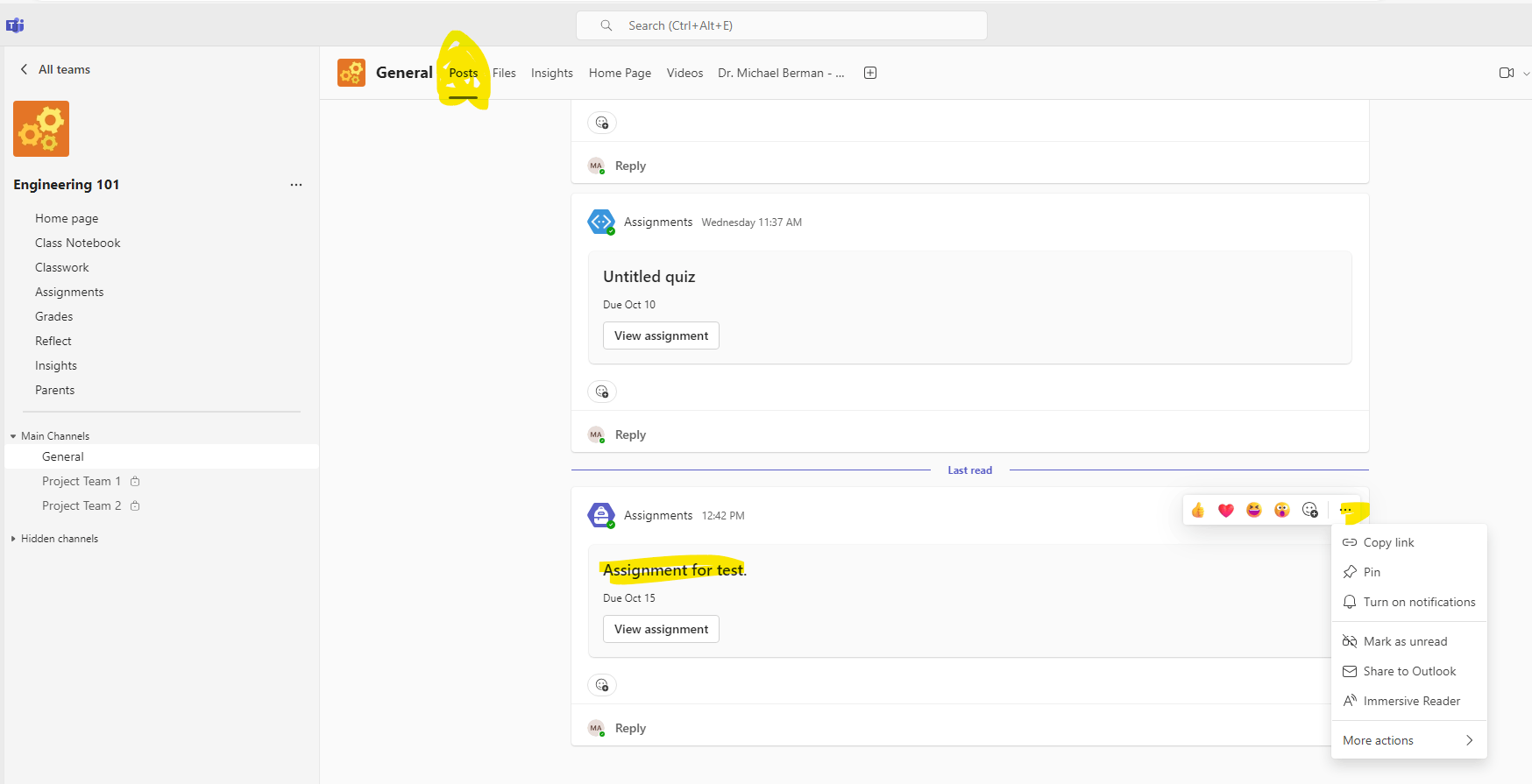Reply to the Assignment for test post

630,728
